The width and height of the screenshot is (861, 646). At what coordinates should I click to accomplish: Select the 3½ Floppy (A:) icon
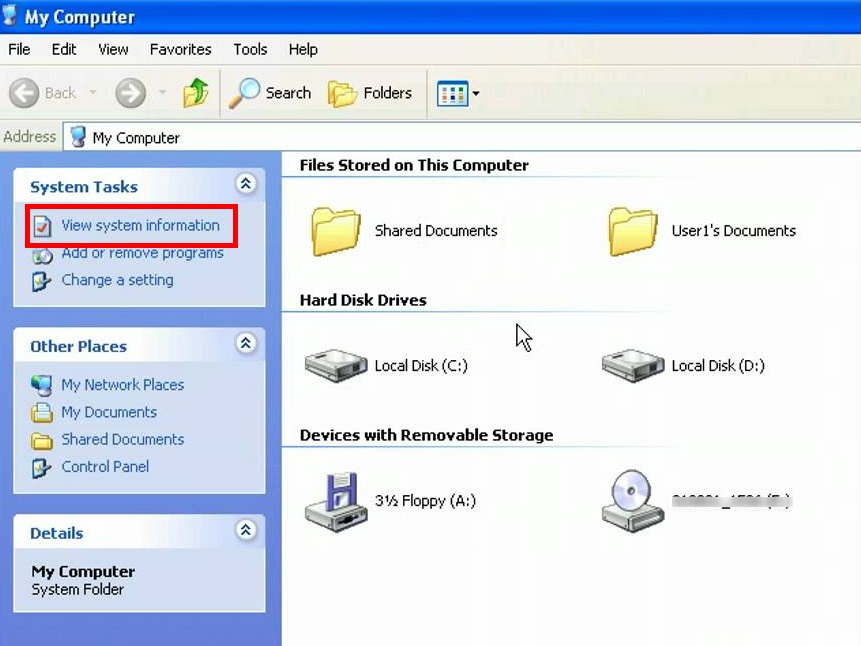(336, 501)
